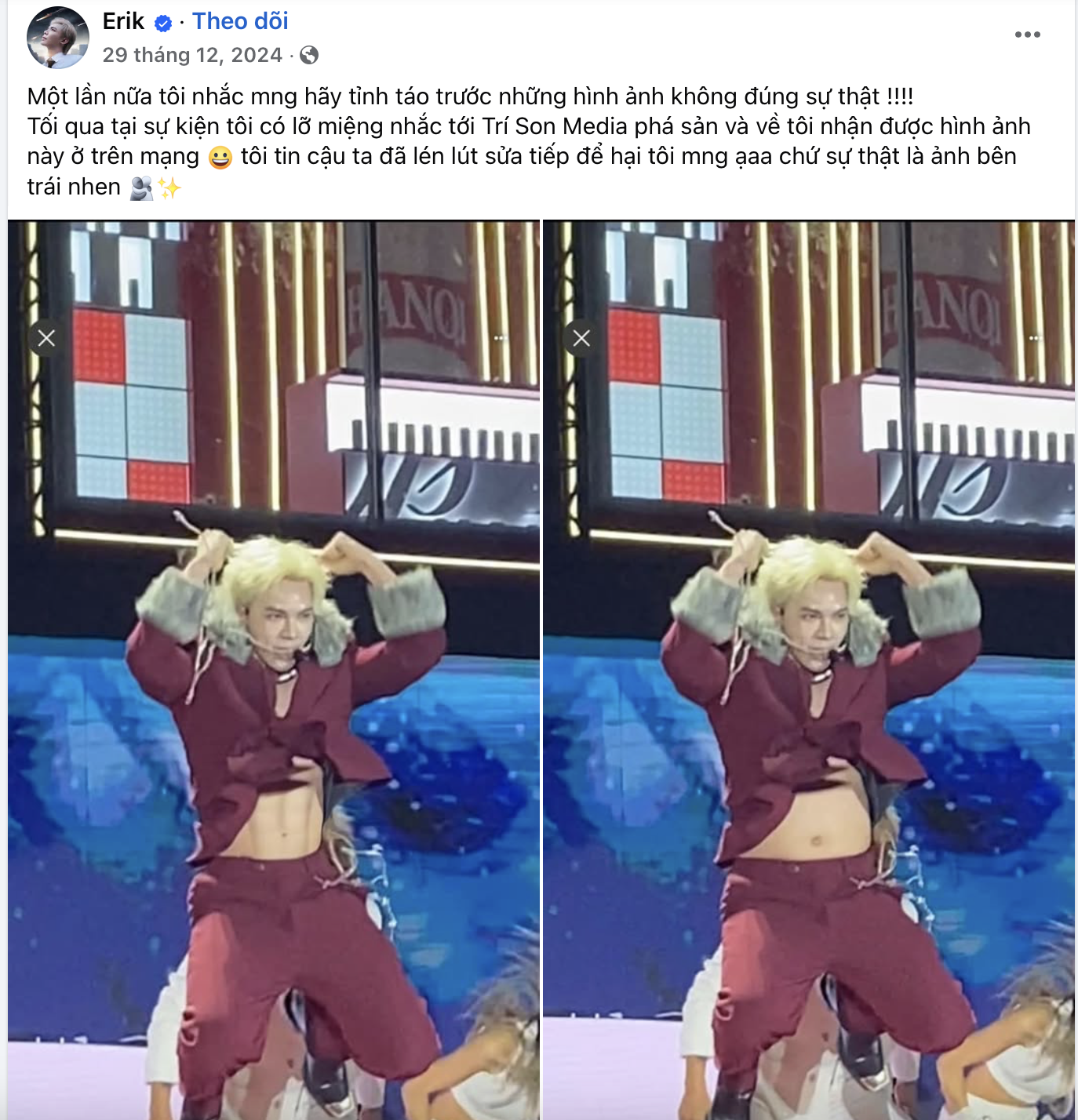The height and width of the screenshot is (1120, 1078).
Task: Follow Erik via the Theo dõi link
Action: (240, 21)
